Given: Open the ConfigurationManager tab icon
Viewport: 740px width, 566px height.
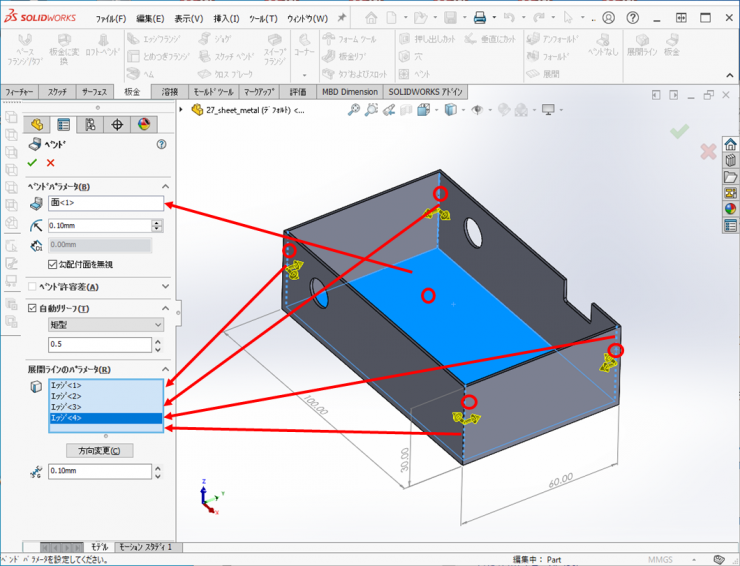Looking at the screenshot, I should click(91, 125).
